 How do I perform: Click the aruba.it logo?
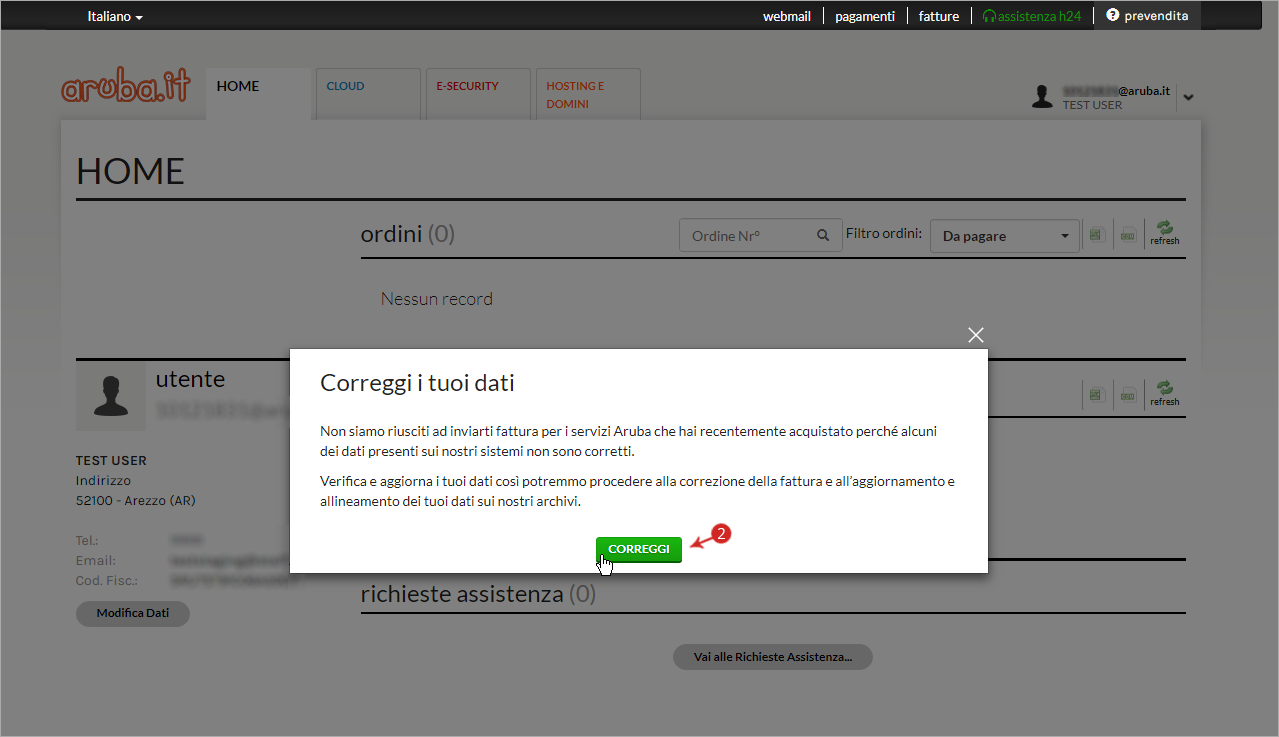coord(126,88)
